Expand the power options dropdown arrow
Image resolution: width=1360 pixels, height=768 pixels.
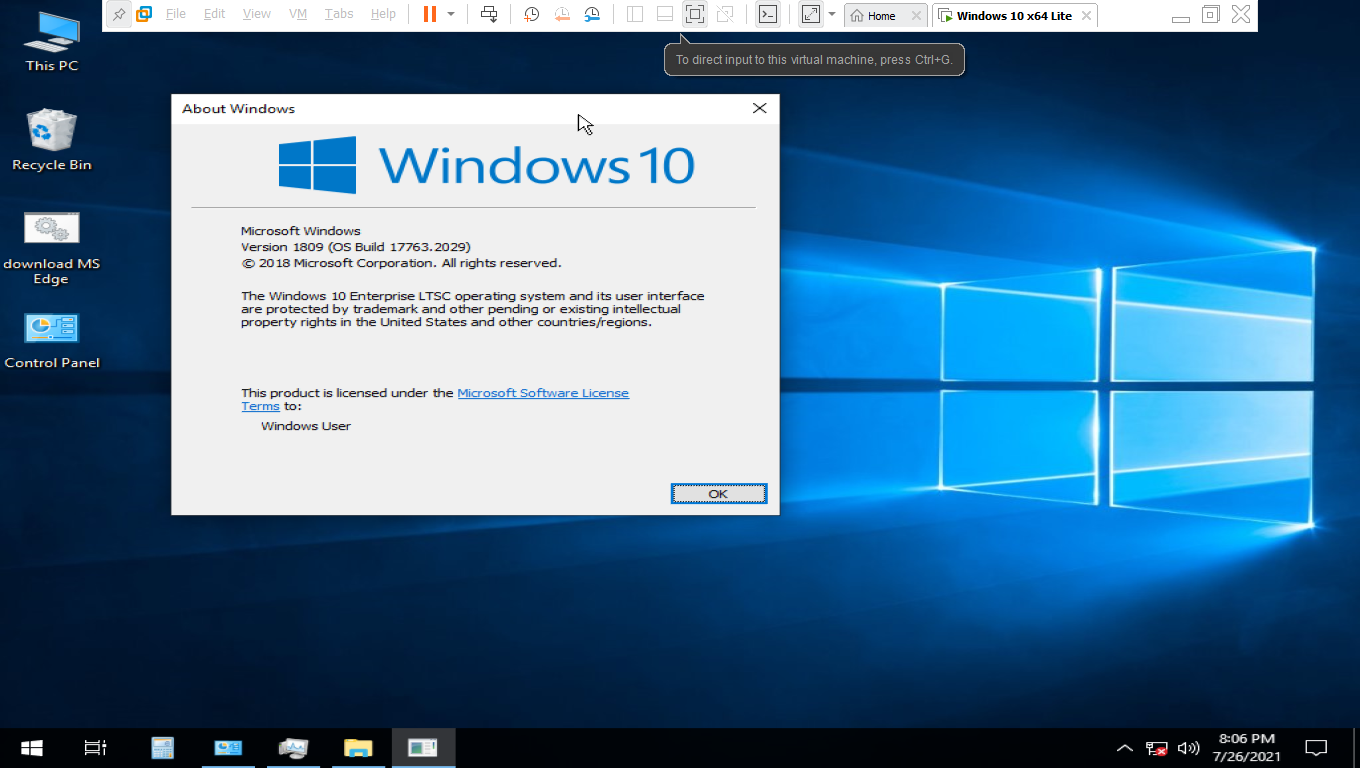[451, 14]
